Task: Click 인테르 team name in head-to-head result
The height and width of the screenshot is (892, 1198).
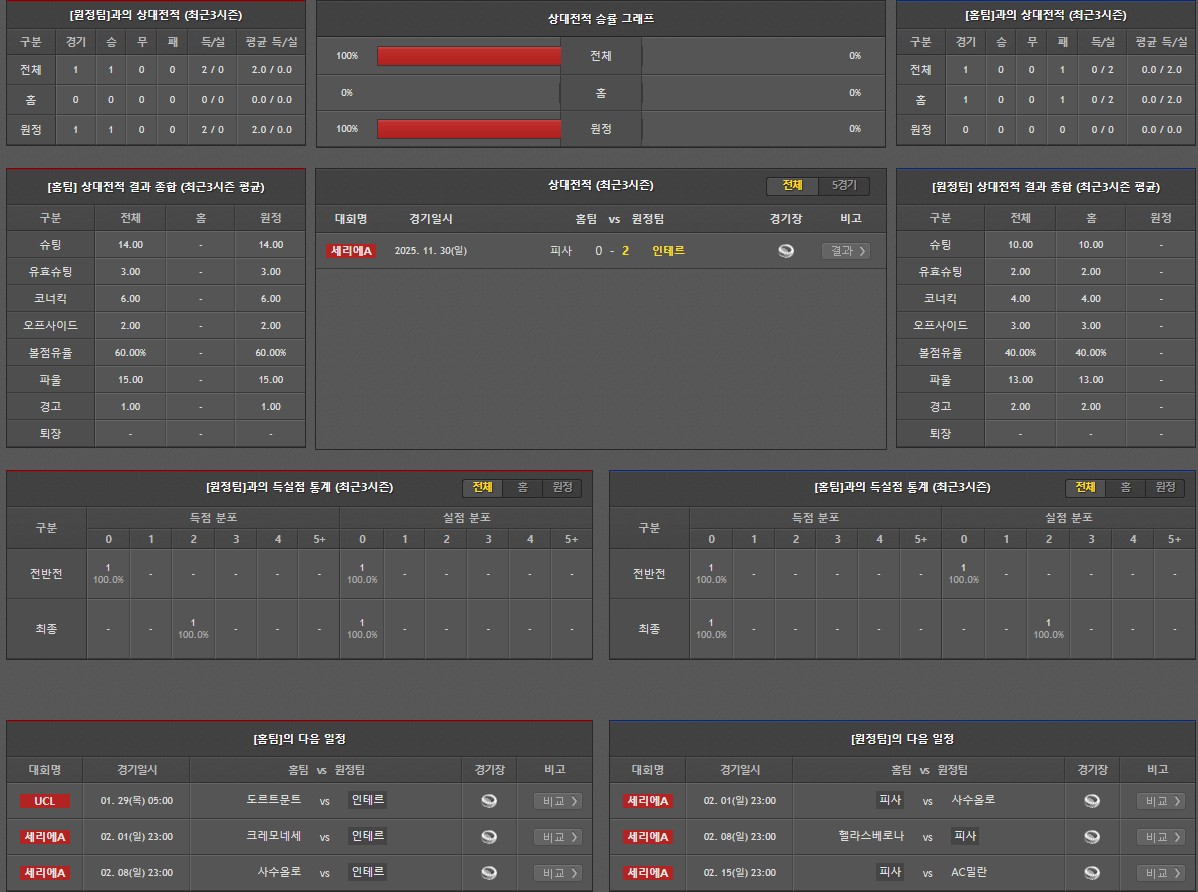Action: [668, 251]
